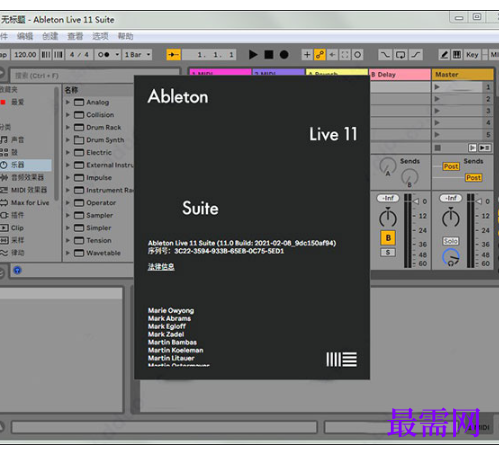Click the Master Solo cue switch
Image resolution: width=499 pixels, height=454 pixels.
point(450,241)
